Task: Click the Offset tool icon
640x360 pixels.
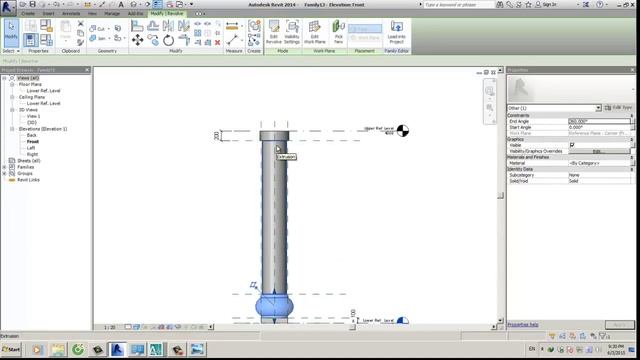Action: coord(153,26)
